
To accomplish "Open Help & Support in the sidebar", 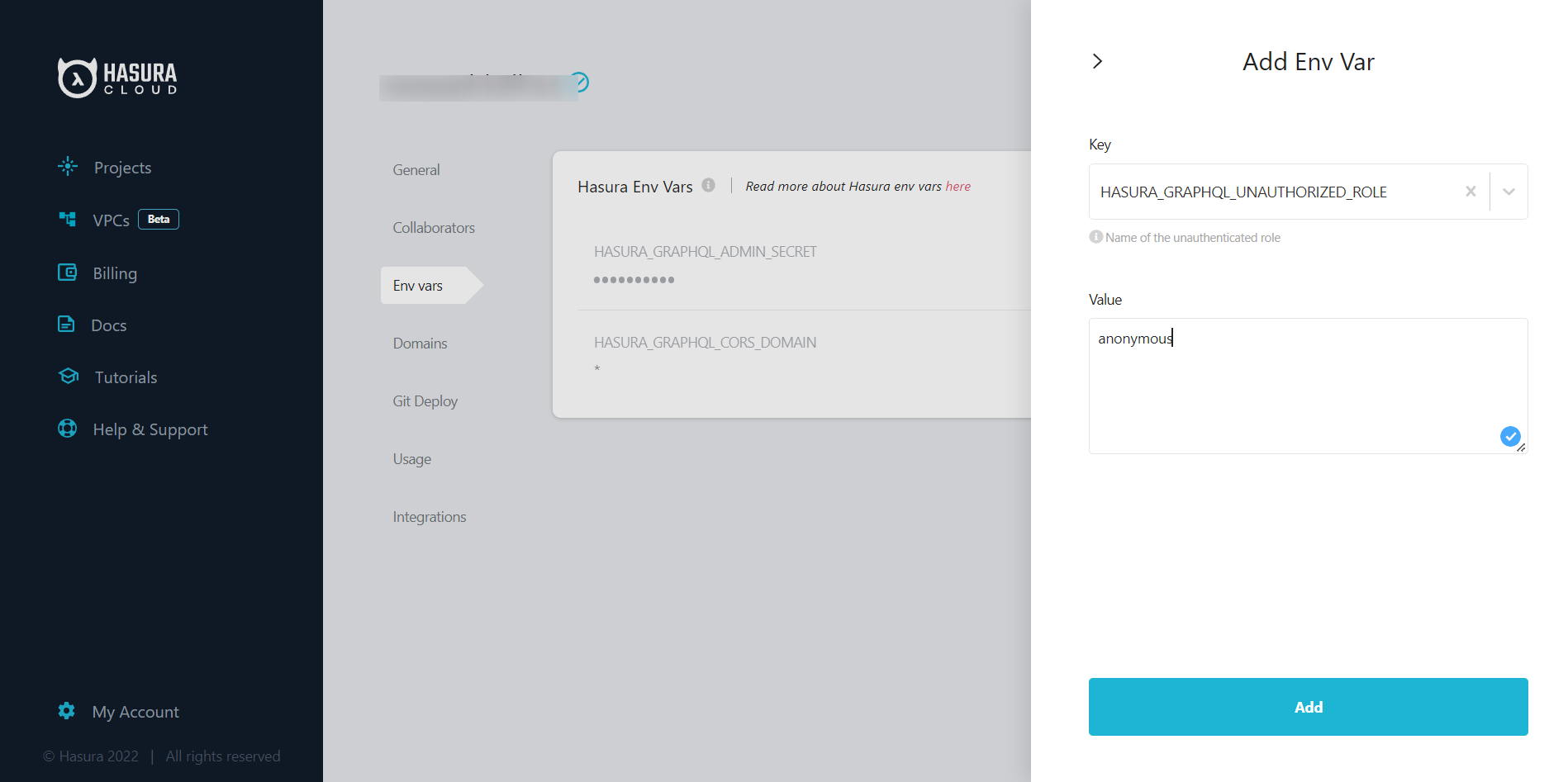I will point(150,429).
